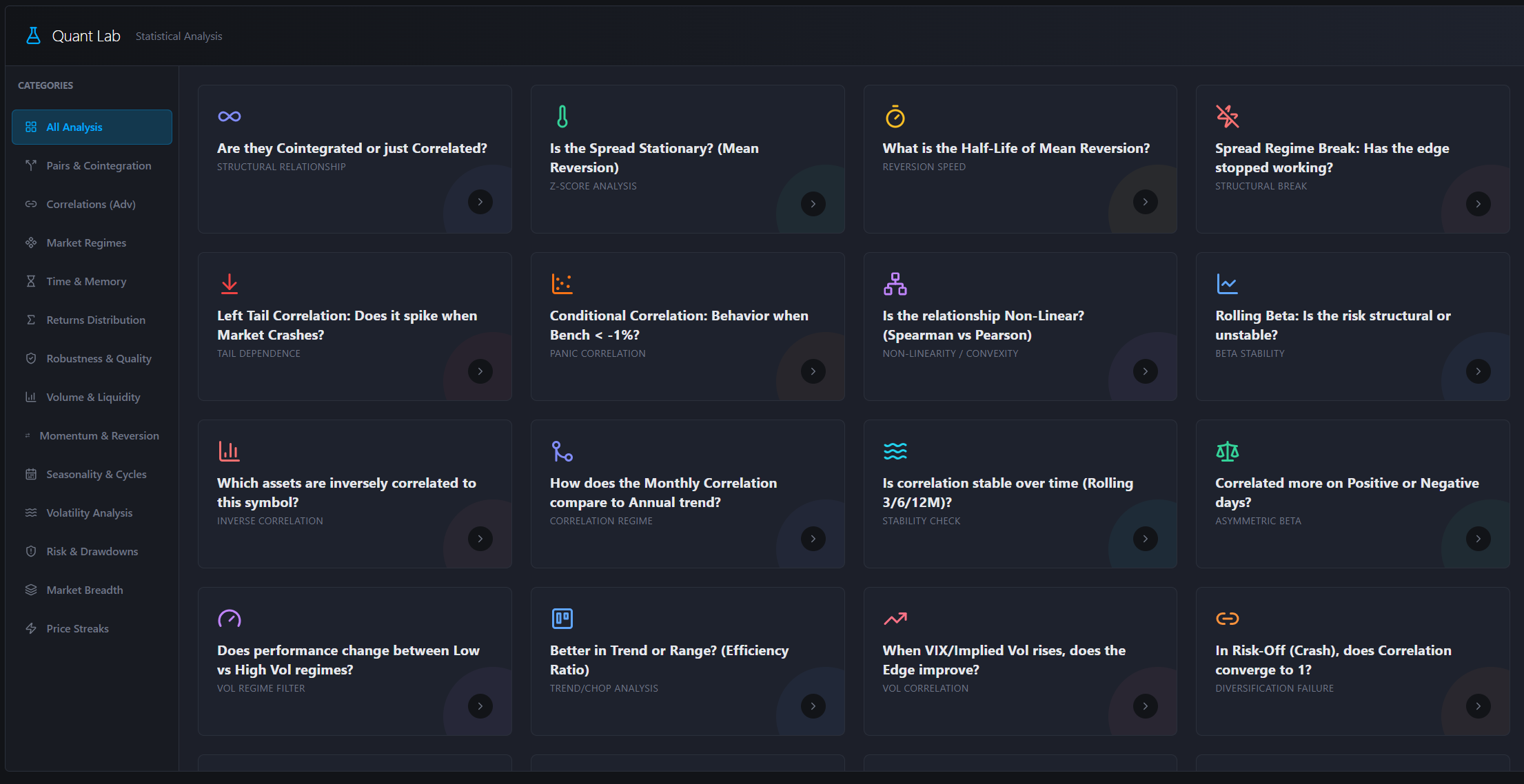Open the Pairs & Cointegration category
The height and width of the screenshot is (784, 1524).
point(98,165)
